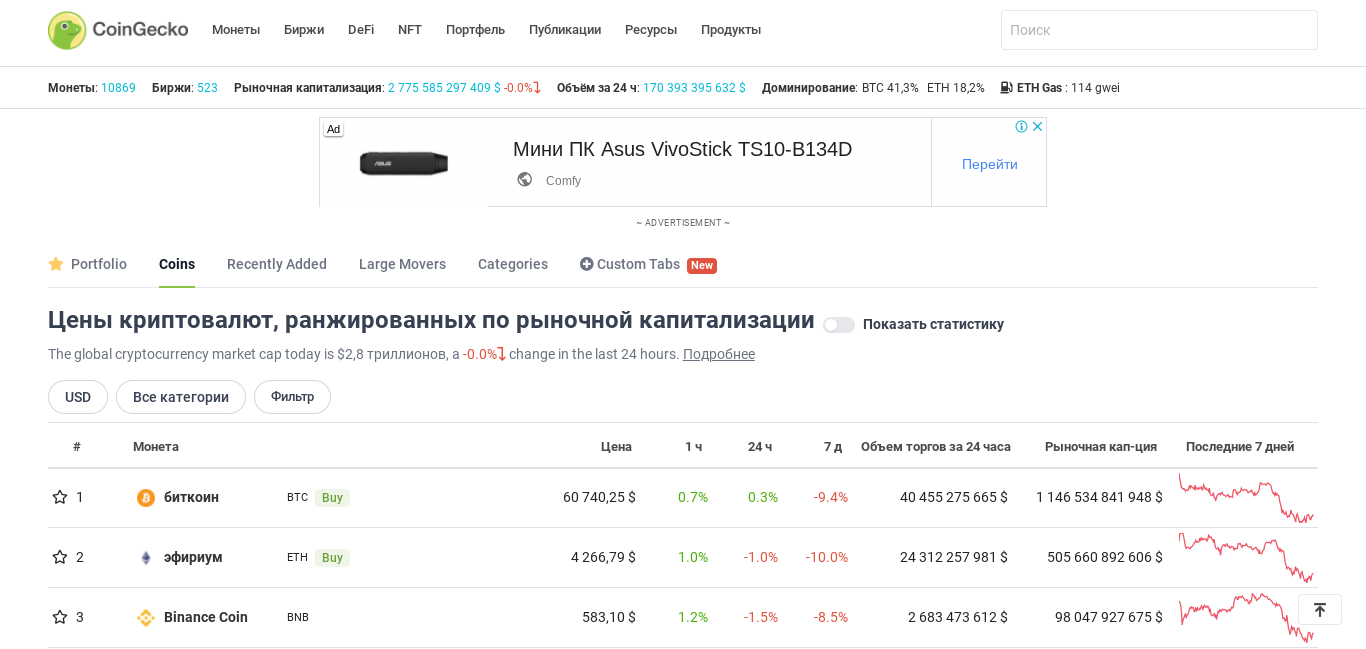1366x649 pixels.
Task: Open the NFT menu
Action: click(x=410, y=30)
